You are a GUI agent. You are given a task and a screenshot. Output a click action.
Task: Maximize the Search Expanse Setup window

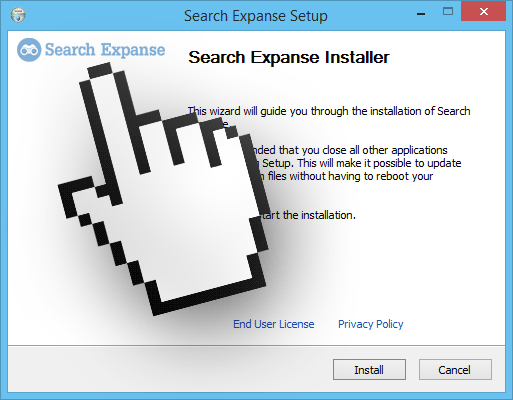point(448,12)
